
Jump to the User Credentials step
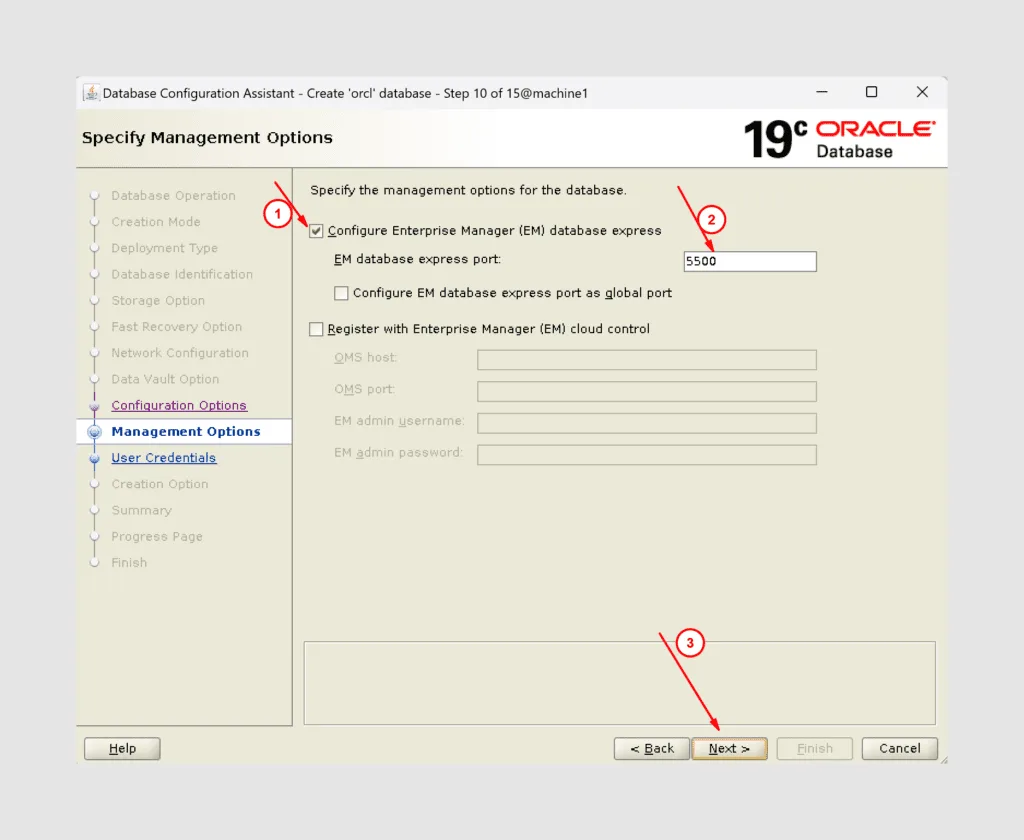coord(163,457)
